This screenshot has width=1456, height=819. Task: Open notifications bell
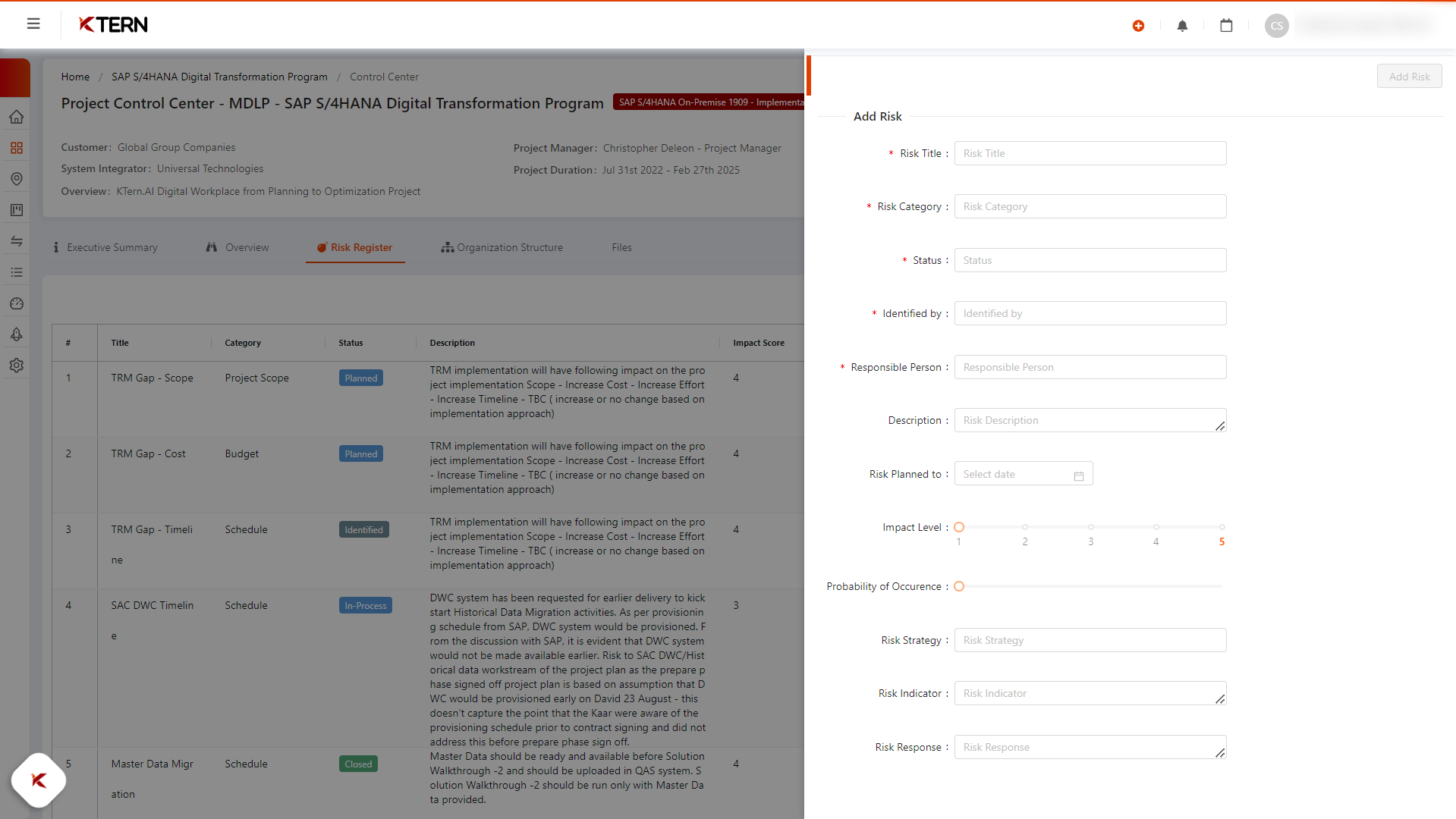[x=1182, y=26]
